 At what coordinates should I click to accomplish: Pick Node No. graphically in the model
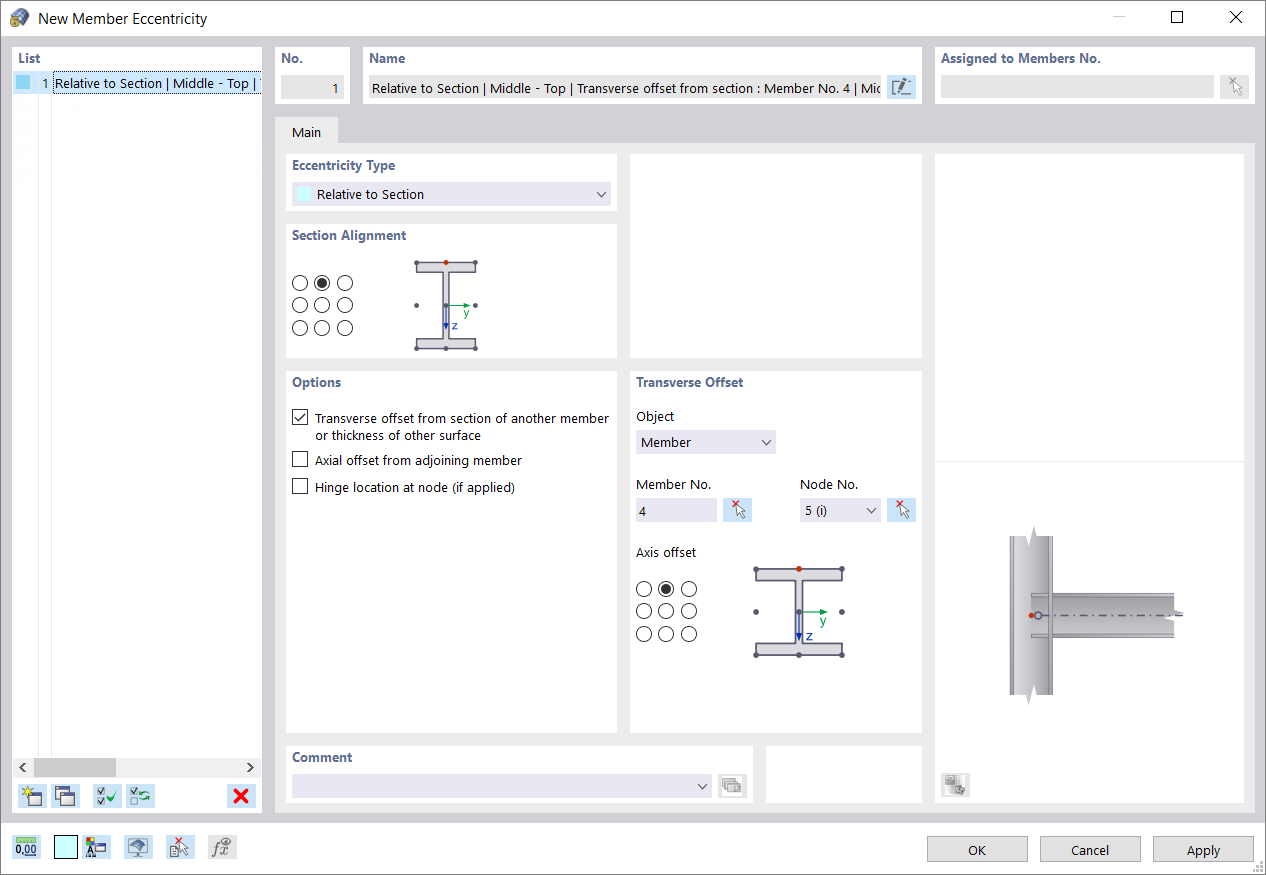click(901, 510)
